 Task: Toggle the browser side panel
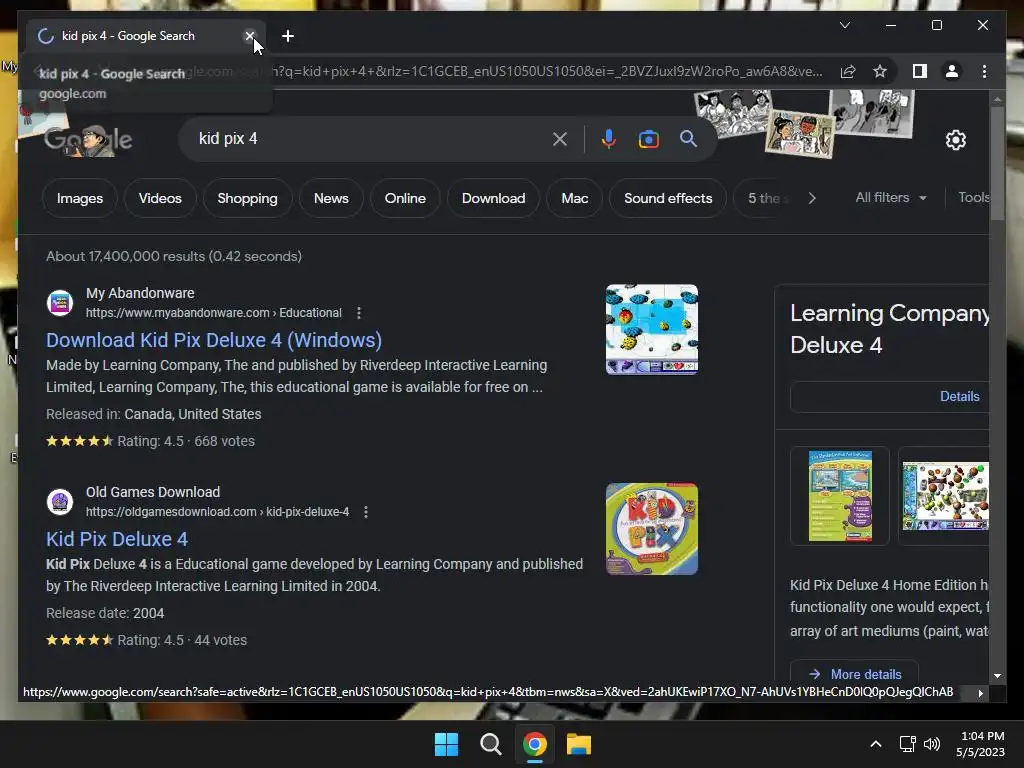click(x=920, y=71)
